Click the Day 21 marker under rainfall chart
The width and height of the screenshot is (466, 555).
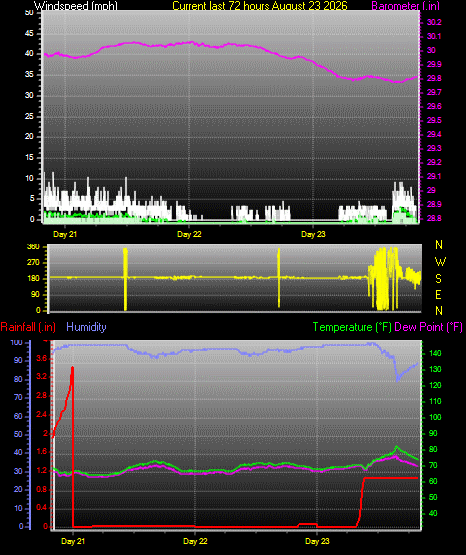[x=73, y=541]
